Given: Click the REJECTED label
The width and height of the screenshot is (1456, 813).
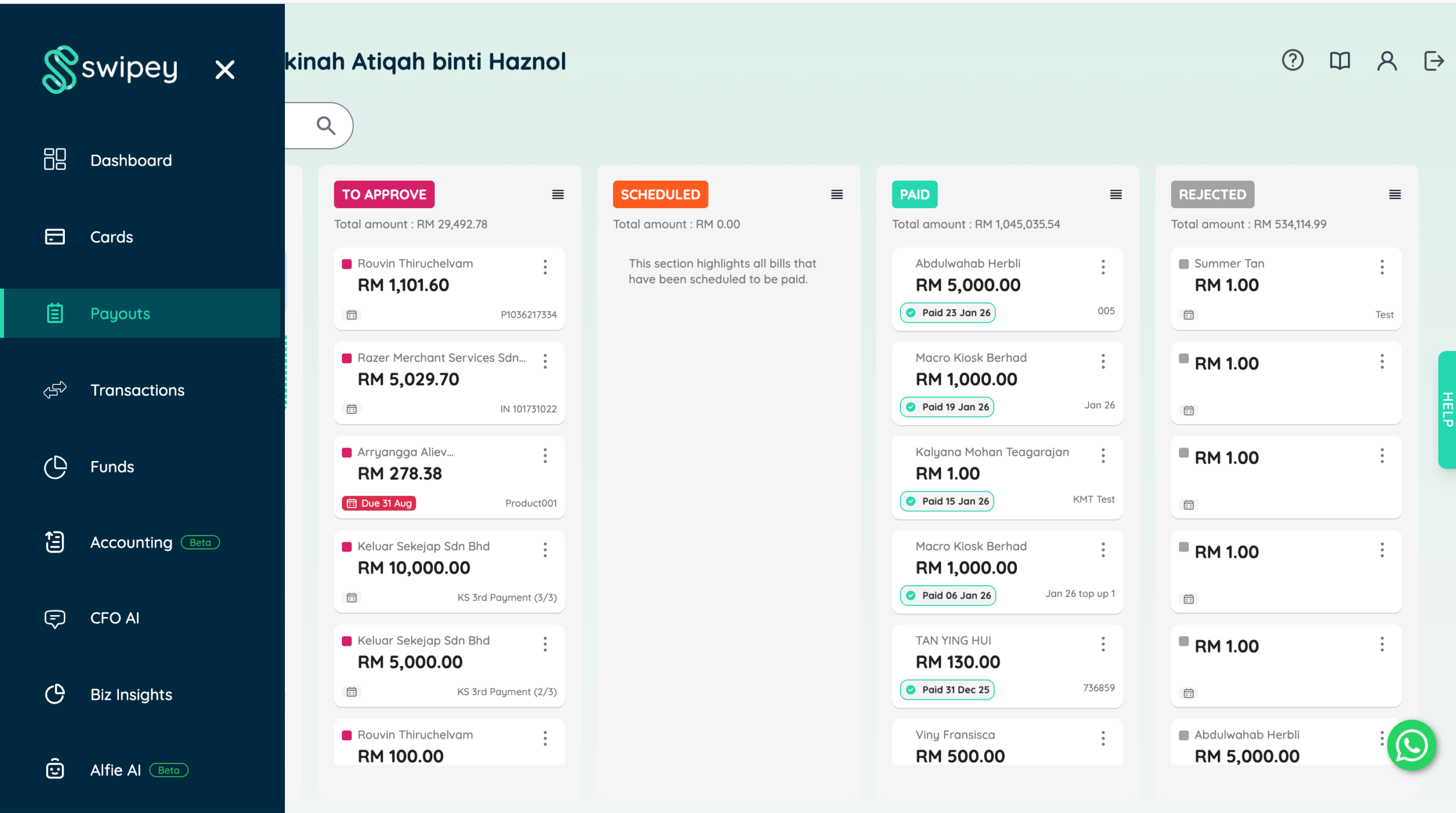Looking at the screenshot, I should (x=1213, y=194).
